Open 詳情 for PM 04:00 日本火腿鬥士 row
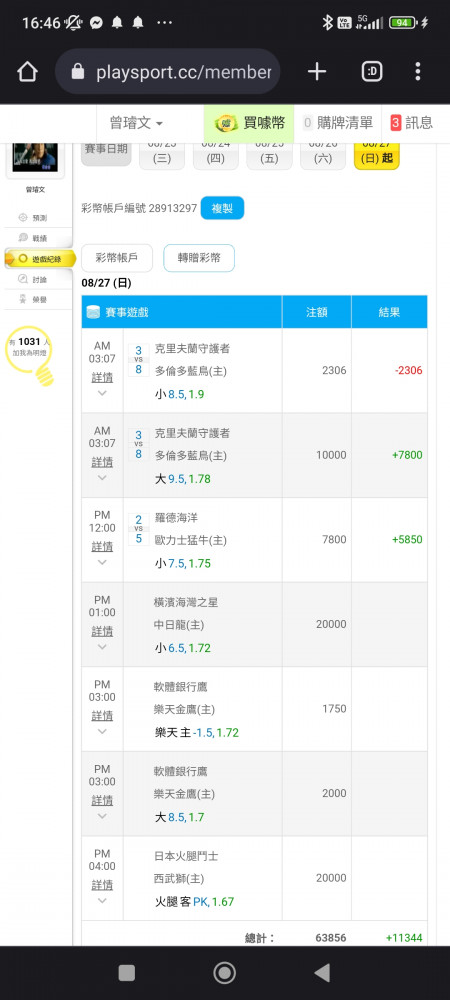450x1000 pixels. coord(102,885)
